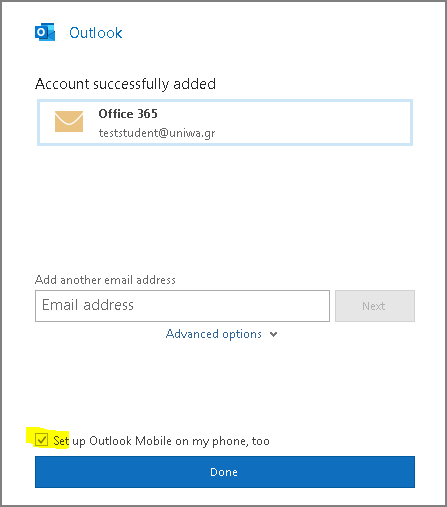Click the Outlook title text

click(96, 33)
